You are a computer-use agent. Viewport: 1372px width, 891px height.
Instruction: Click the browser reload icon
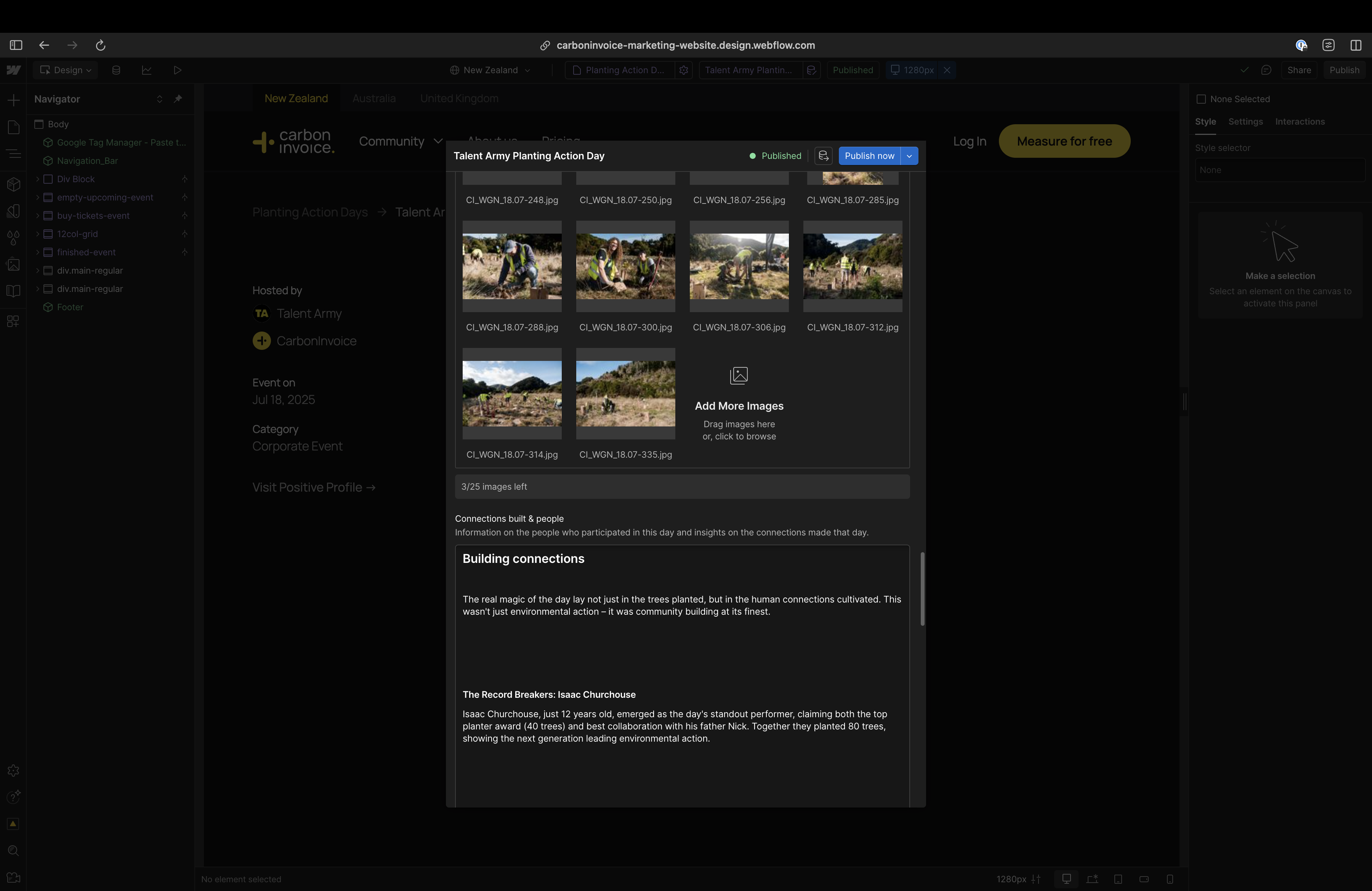click(x=100, y=45)
